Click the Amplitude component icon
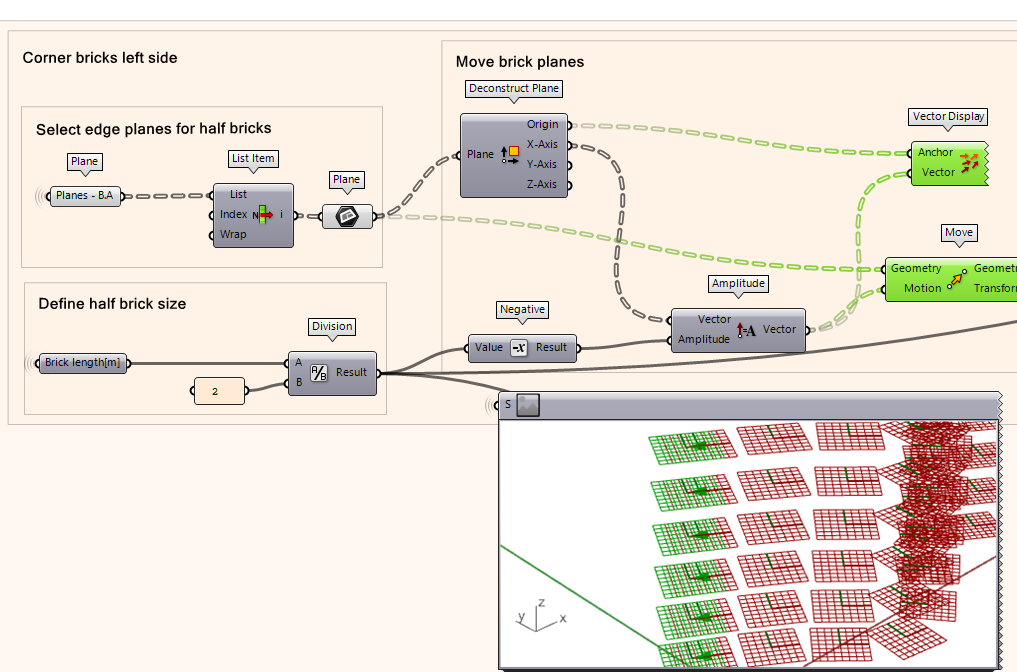This screenshot has width=1017, height=672. (x=746, y=329)
